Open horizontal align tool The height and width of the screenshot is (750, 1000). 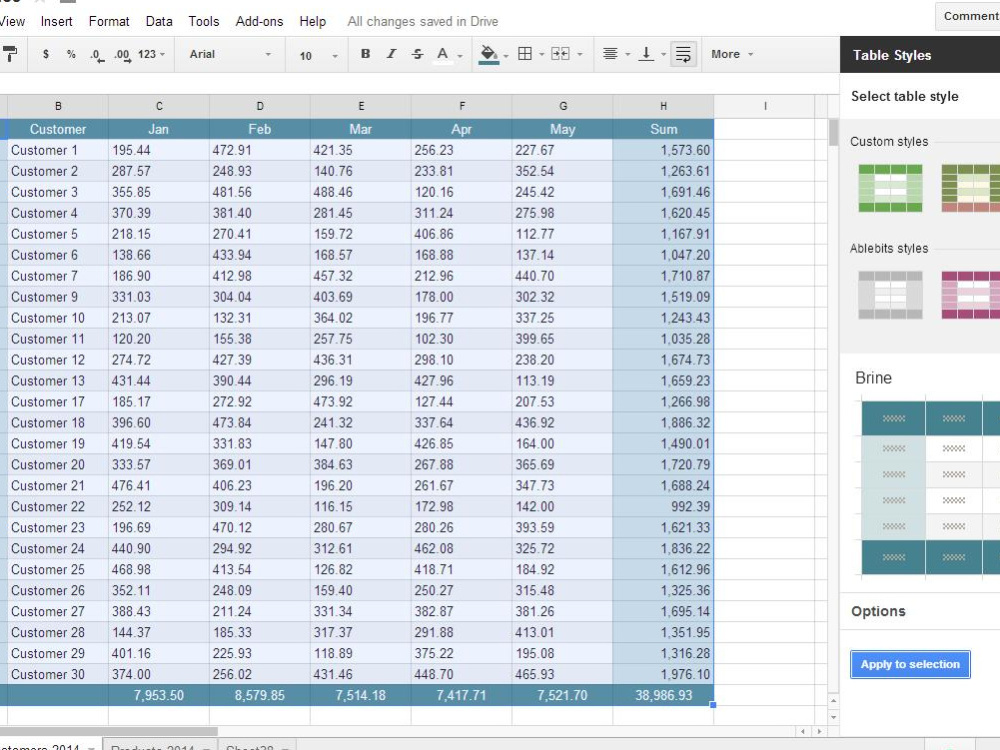(x=610, y=54)
